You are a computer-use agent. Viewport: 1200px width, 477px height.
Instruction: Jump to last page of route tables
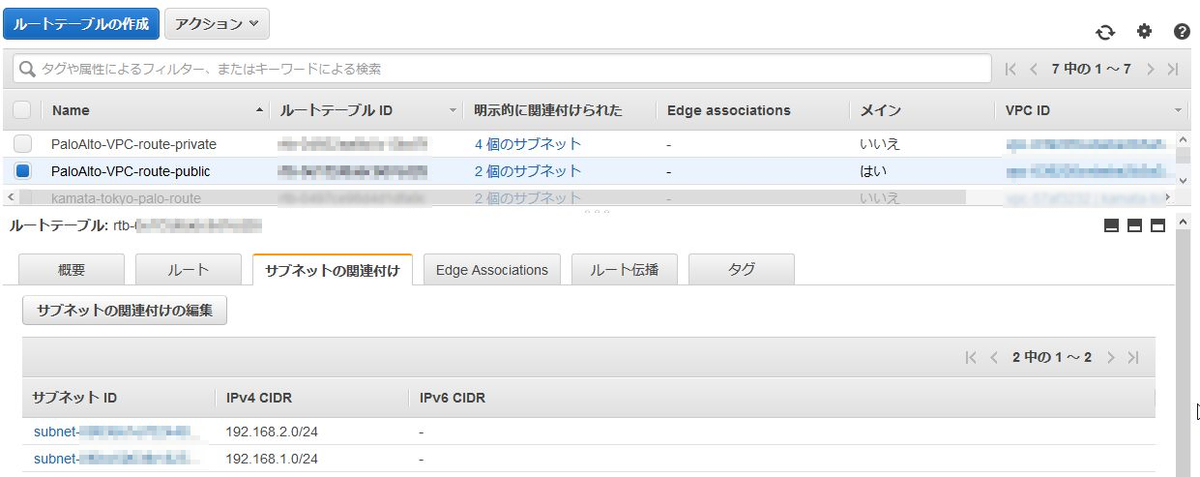pyautogui.click(x=1174, y=69)
